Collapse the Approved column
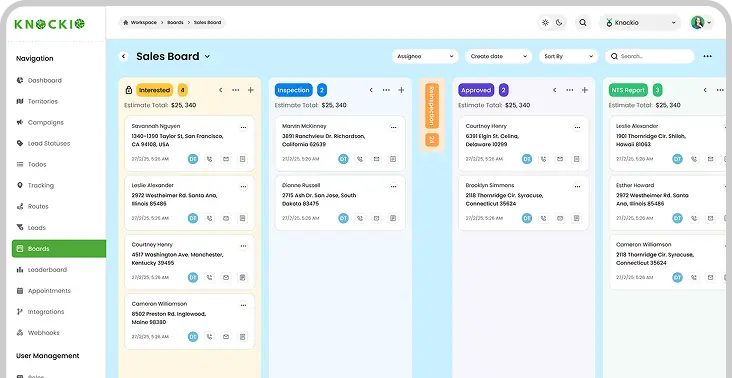The width and height of the screenshot is (732, 378). point(555,90)
